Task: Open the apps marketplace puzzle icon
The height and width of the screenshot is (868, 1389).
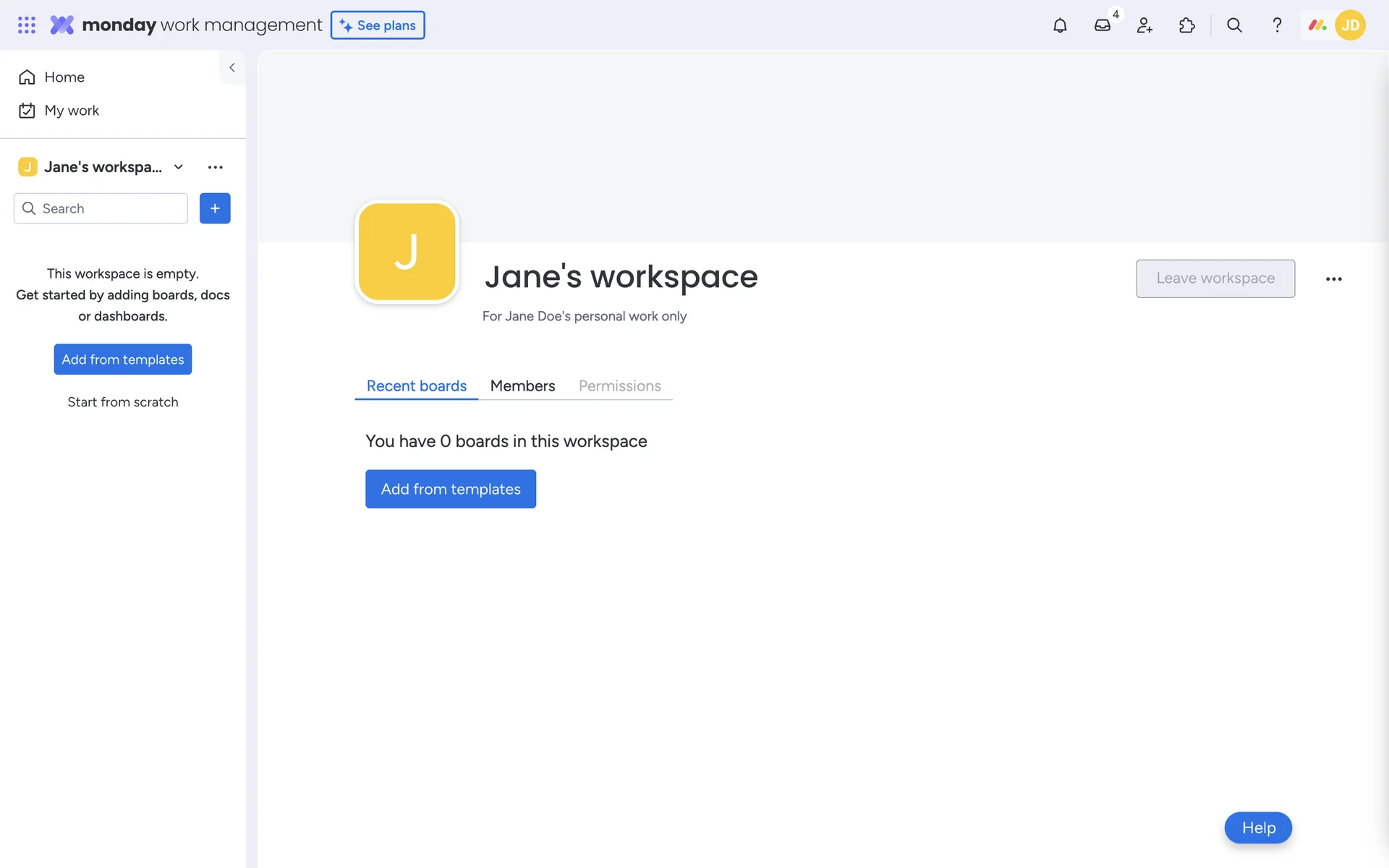Action: (x=1186, y=25)
